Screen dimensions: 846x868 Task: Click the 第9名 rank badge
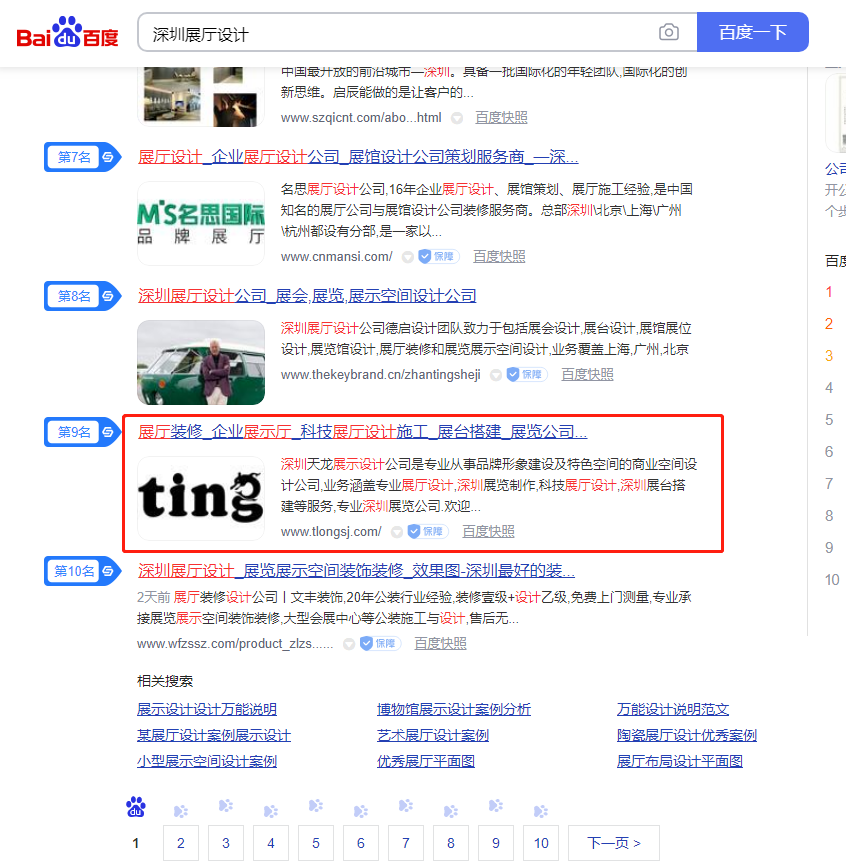82,432
